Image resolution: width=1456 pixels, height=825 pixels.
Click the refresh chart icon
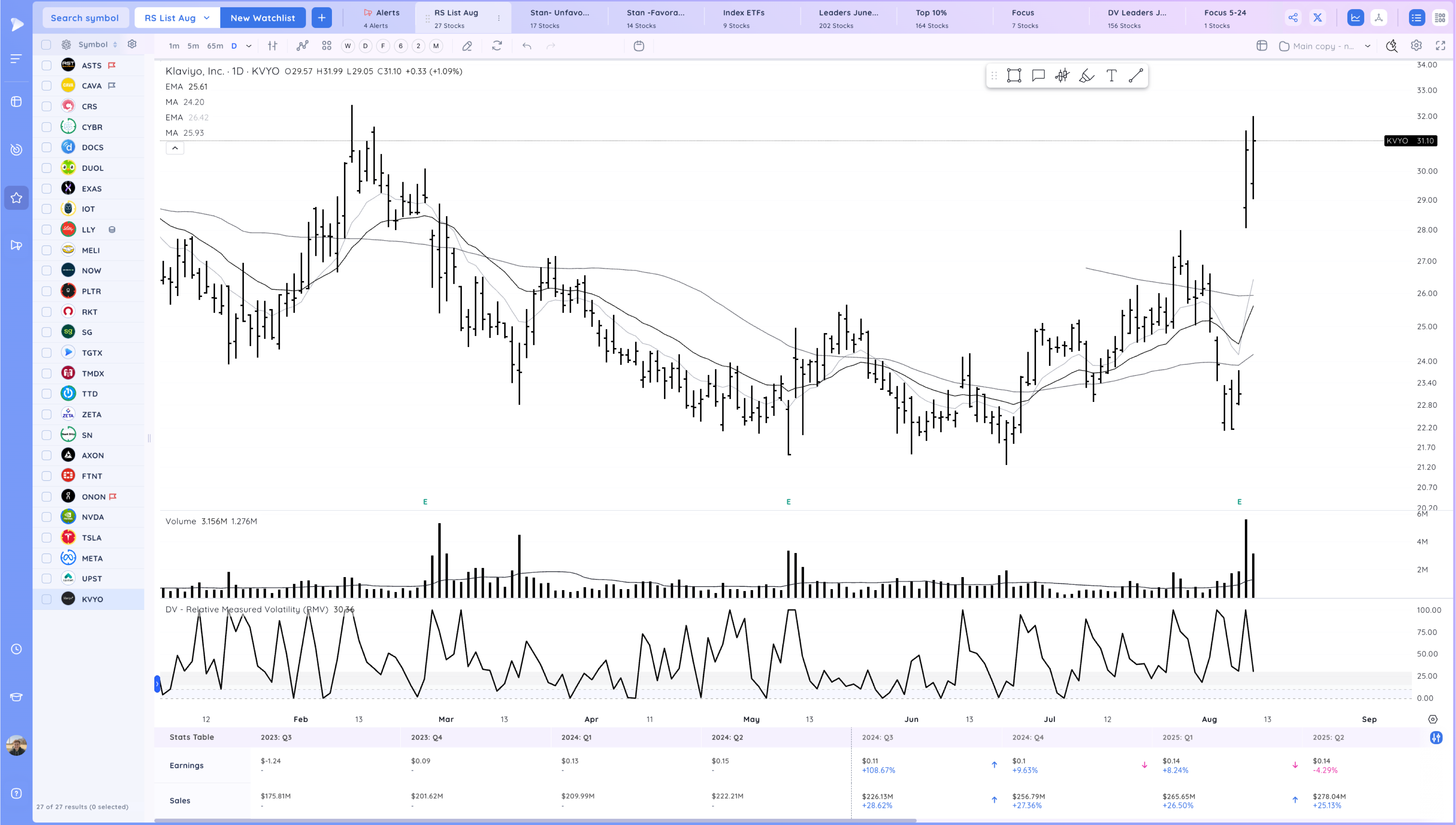click(x=496, y=46)
